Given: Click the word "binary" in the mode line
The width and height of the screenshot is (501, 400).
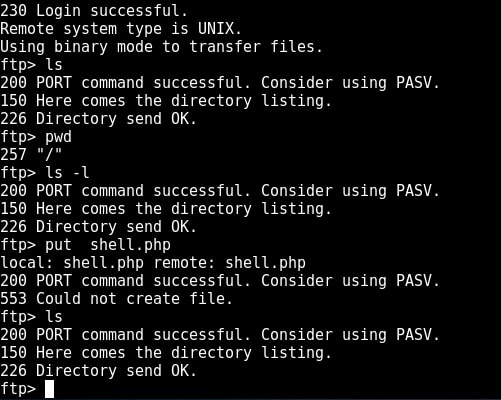Looking at the screenshot, I should (x=81, y=47).
